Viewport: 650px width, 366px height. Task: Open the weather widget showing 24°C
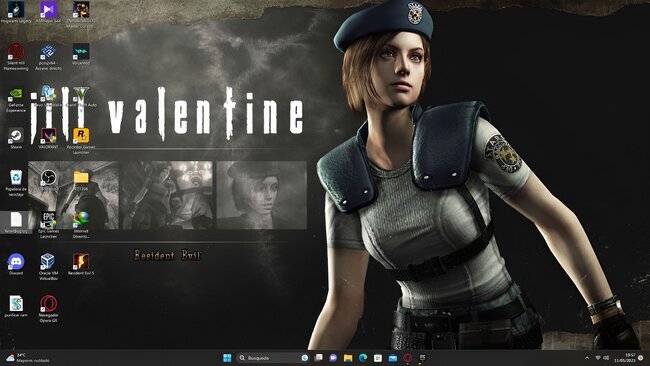[x=27, y=358]
